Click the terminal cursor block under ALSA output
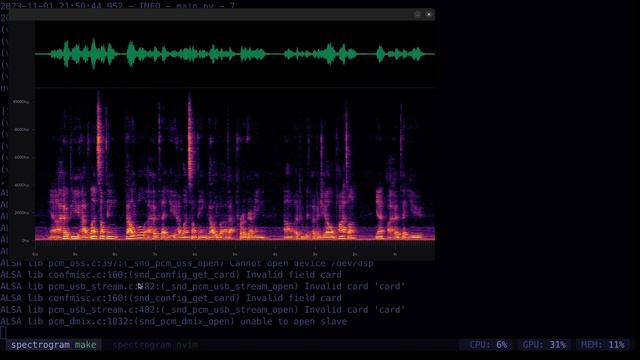 point(3,333)
